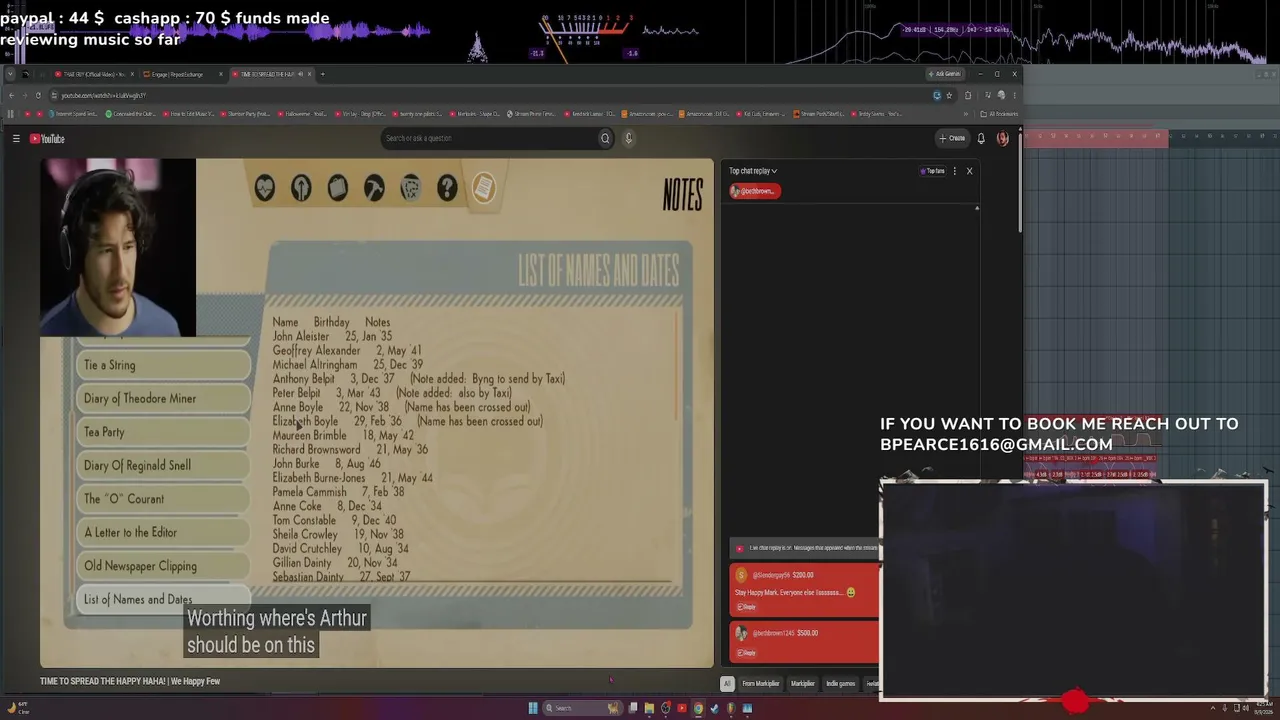The width and height of the screenshot is (1280, 720).
Task: Open a new Chrome tab
Action: point(322,74)
